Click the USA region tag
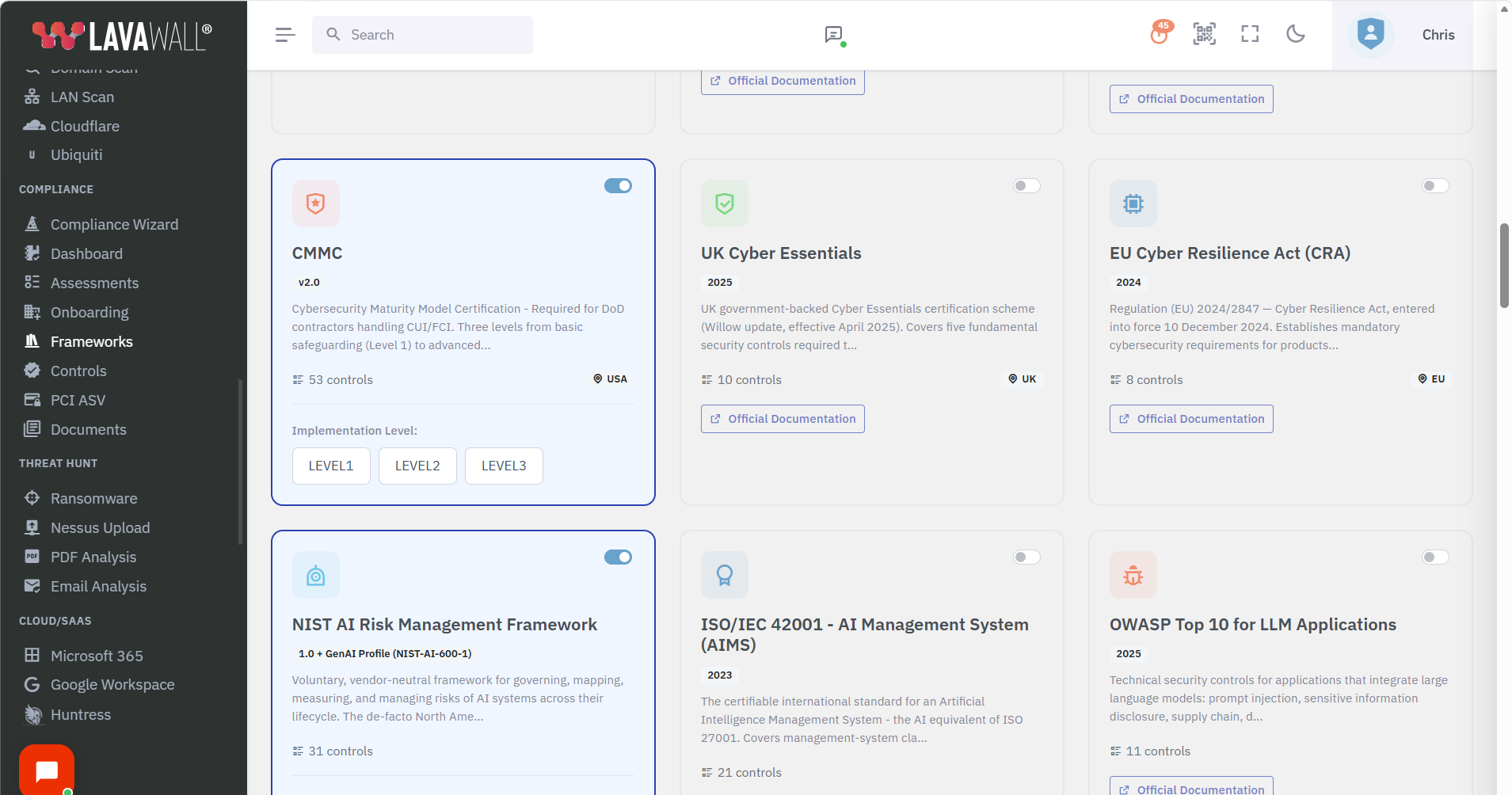 610,379
